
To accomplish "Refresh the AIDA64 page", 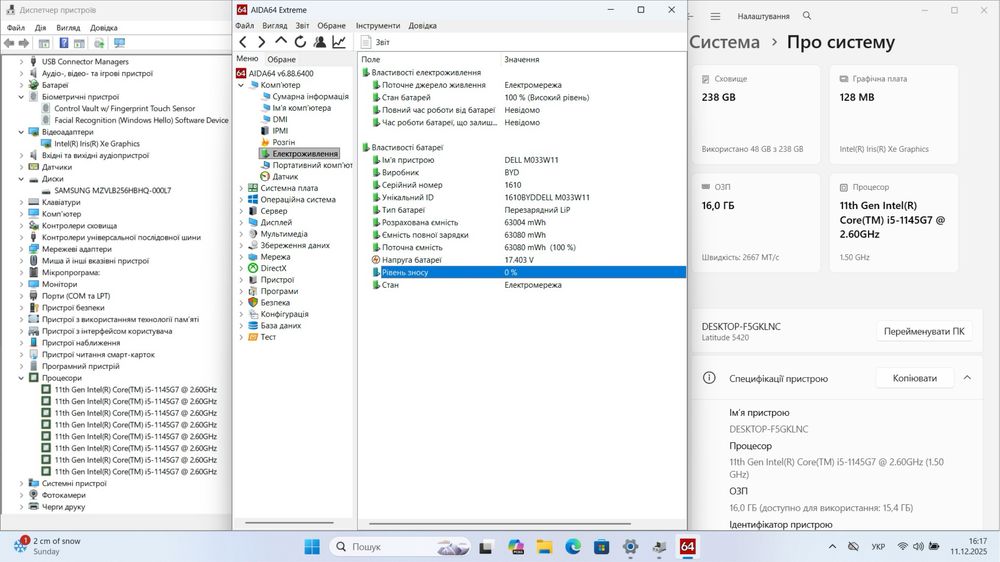I will (300, 42).
